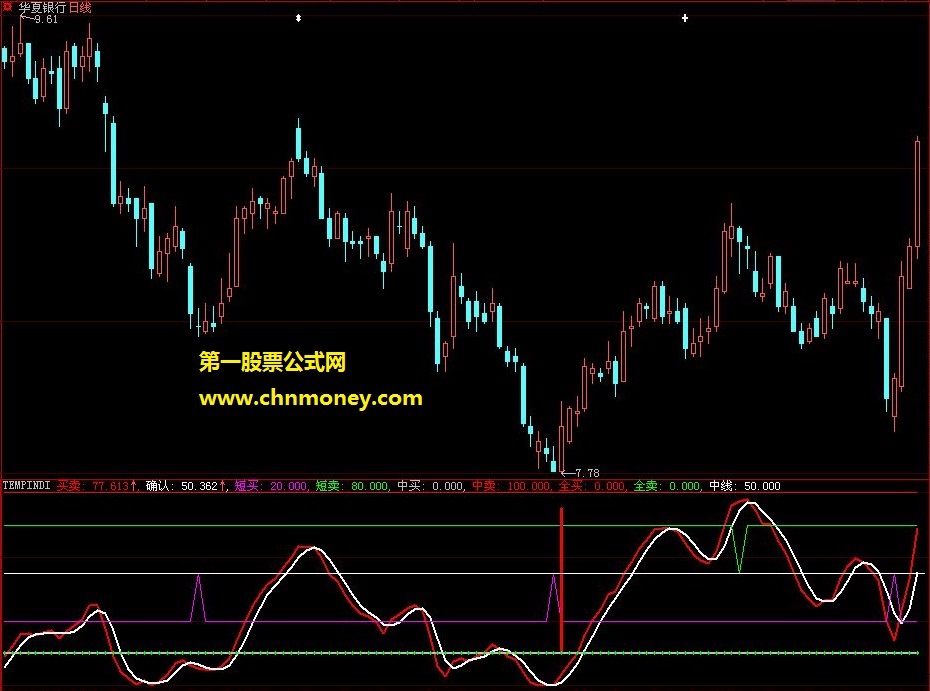
Task: Select the 华夏银行 stock name label
Action: coord(42,8)
